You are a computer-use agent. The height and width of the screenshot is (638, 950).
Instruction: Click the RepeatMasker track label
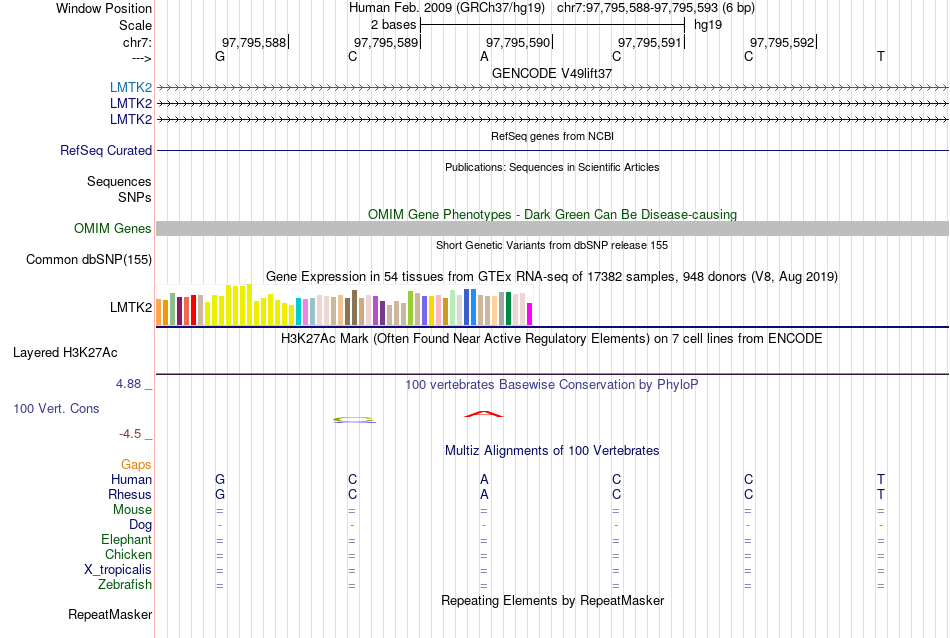(x=110, y=614)
